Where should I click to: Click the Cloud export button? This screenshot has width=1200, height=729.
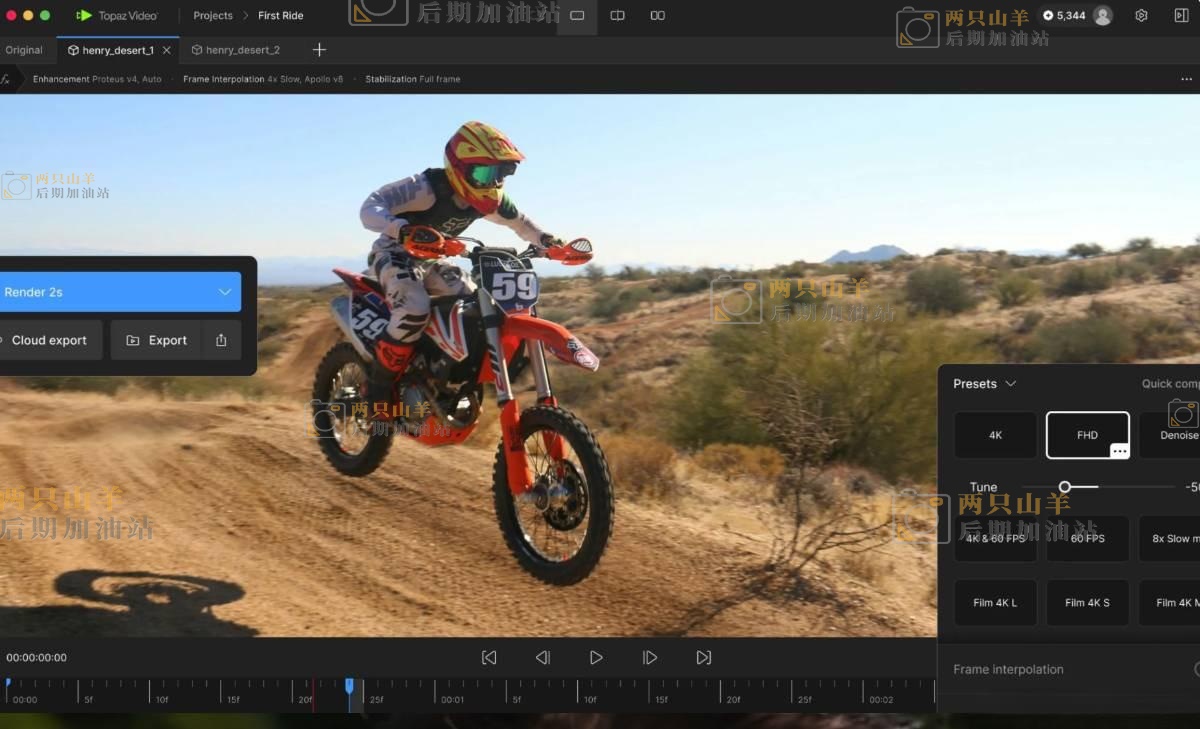pyautogui.click(x=49, y=340)
